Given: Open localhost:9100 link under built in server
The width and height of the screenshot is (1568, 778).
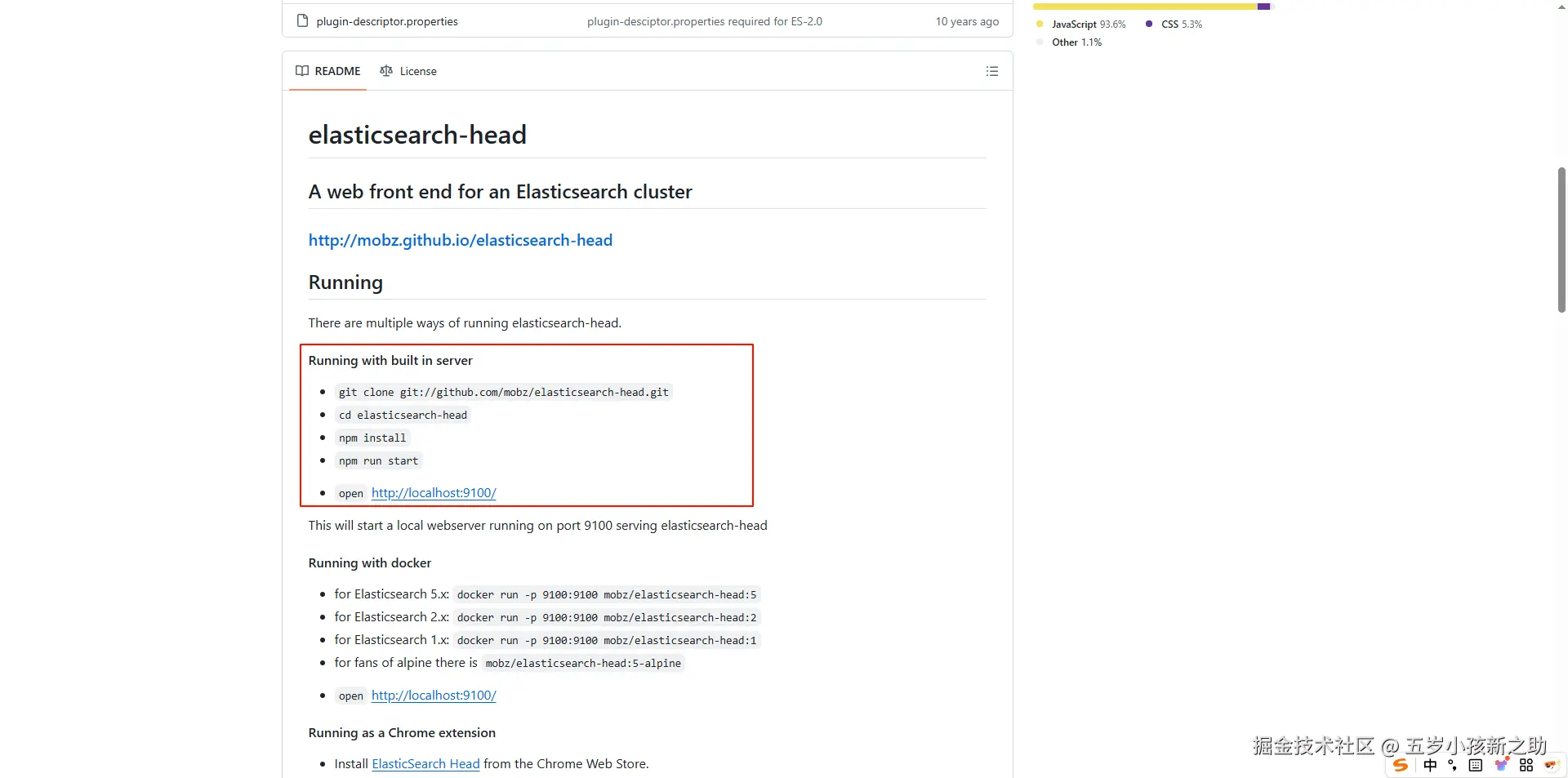Looking at the screenshot, I should click(434, 493).
